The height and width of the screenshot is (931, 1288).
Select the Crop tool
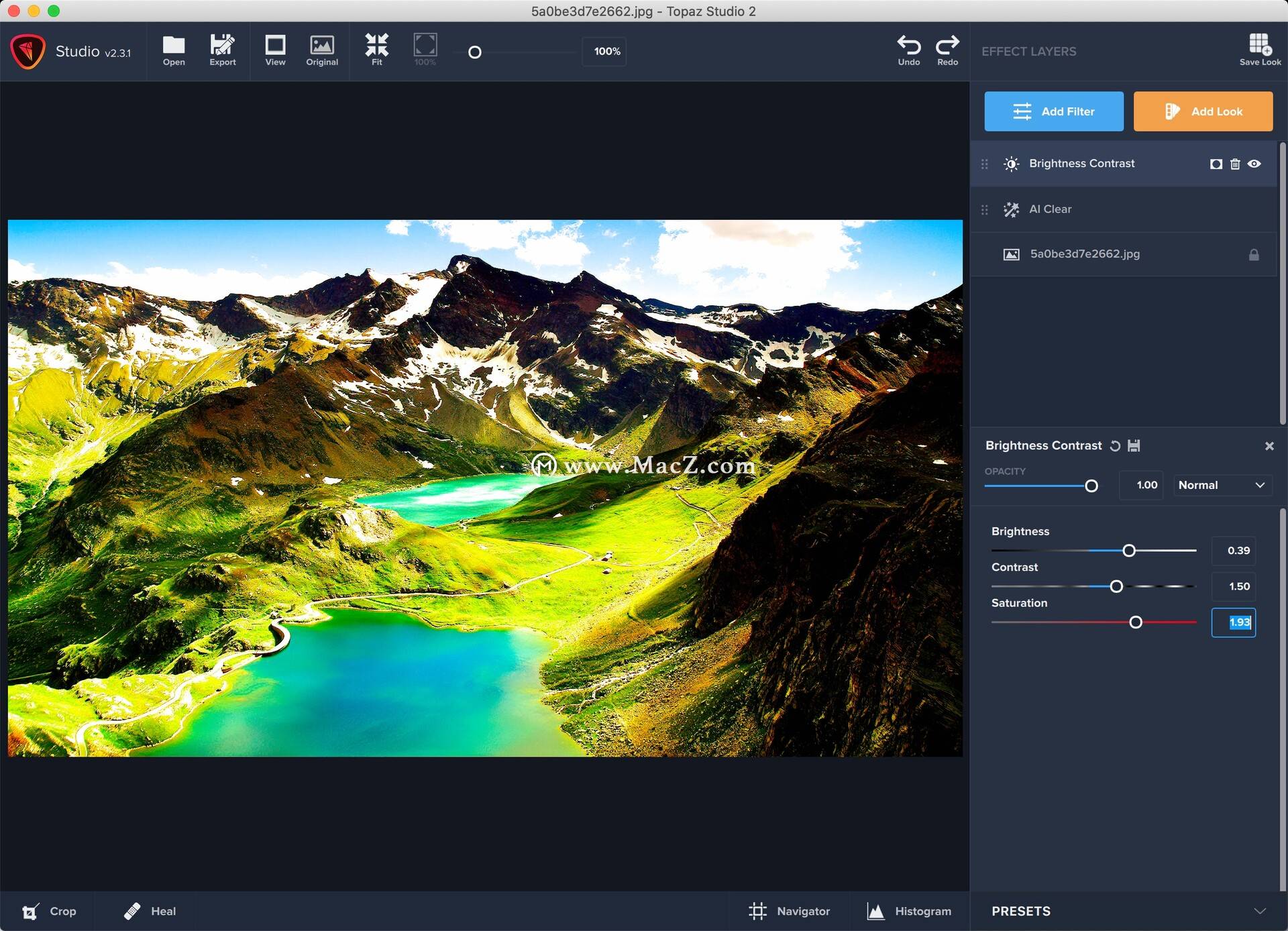coord(50,911)
